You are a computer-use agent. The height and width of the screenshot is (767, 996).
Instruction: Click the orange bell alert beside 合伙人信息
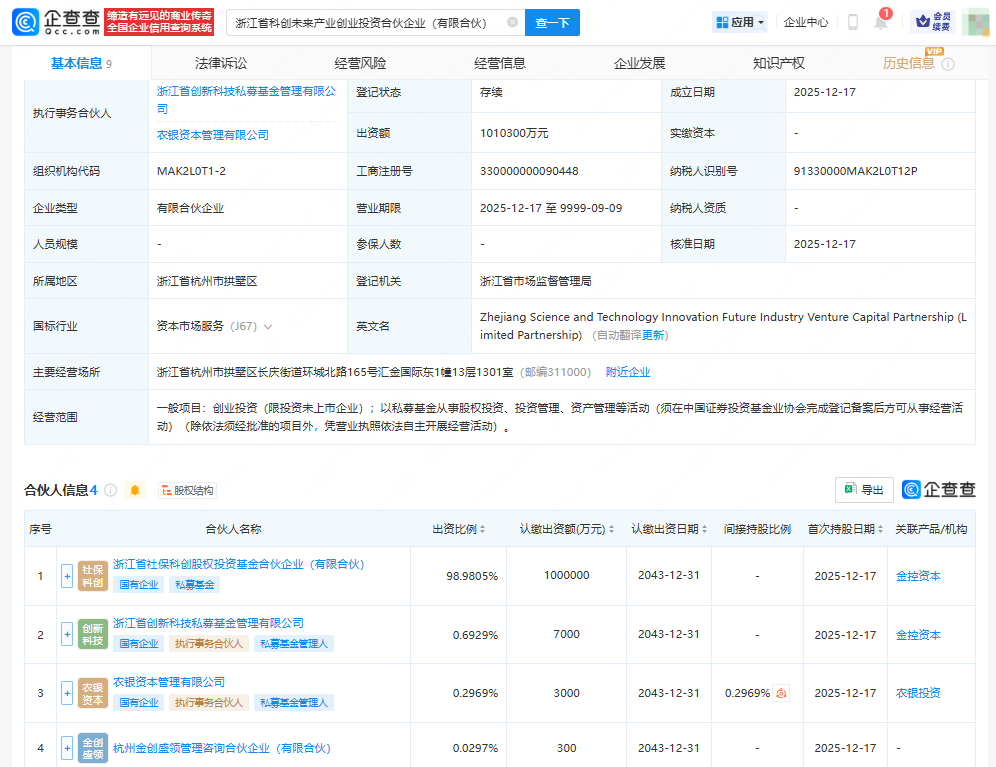[x=136, y=490]
